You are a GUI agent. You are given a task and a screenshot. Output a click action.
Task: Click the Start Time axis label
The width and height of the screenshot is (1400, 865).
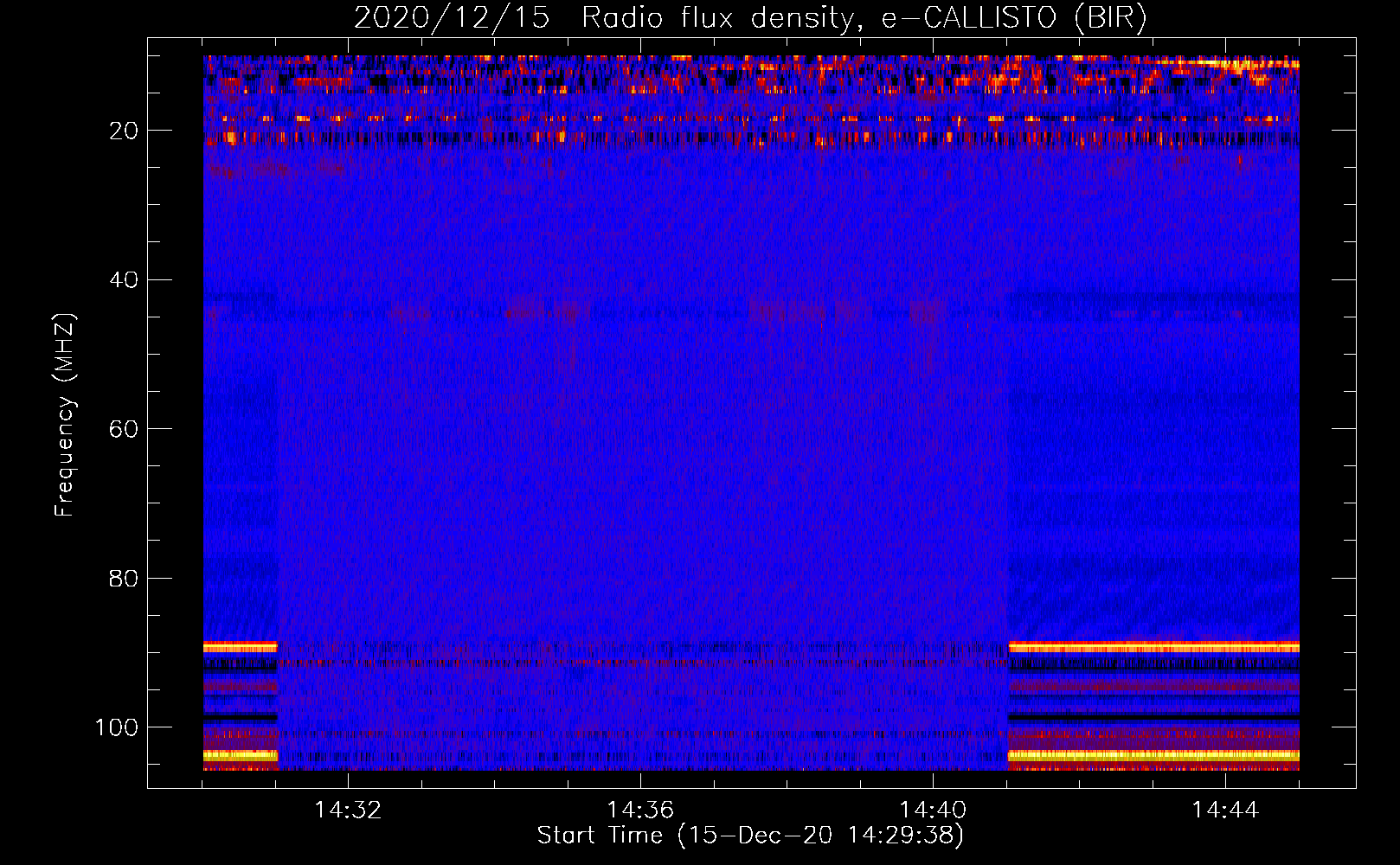750,836
